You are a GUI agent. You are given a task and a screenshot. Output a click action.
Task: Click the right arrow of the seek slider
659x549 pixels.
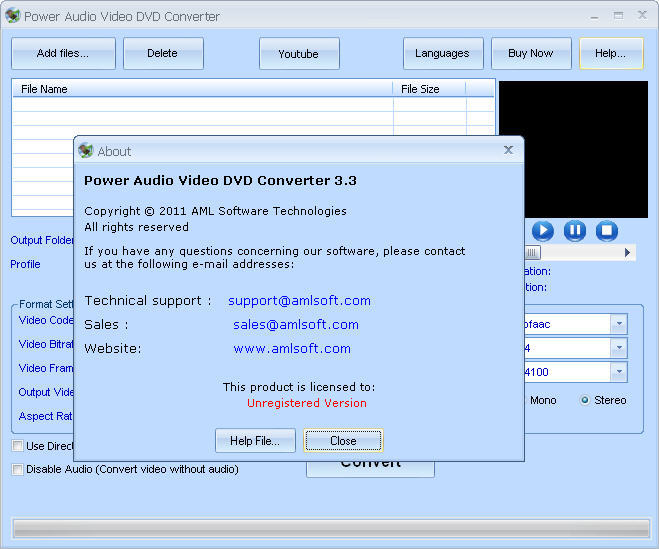click(627, 253)
